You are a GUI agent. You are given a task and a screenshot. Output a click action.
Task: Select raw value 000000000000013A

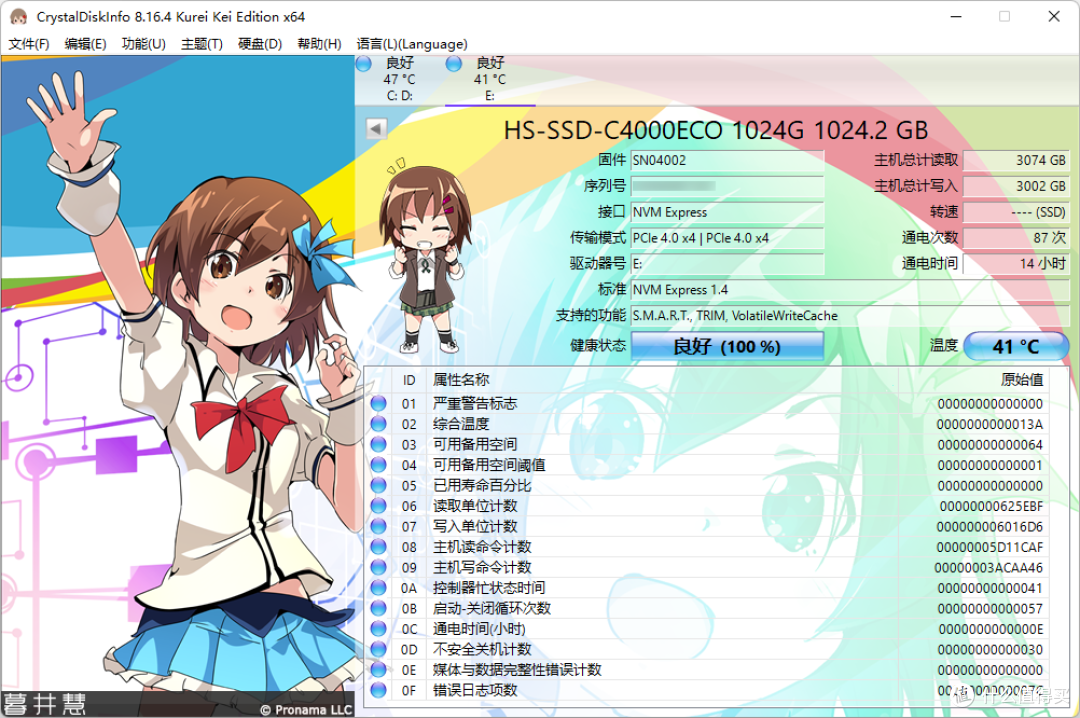(x=990, y=424)
